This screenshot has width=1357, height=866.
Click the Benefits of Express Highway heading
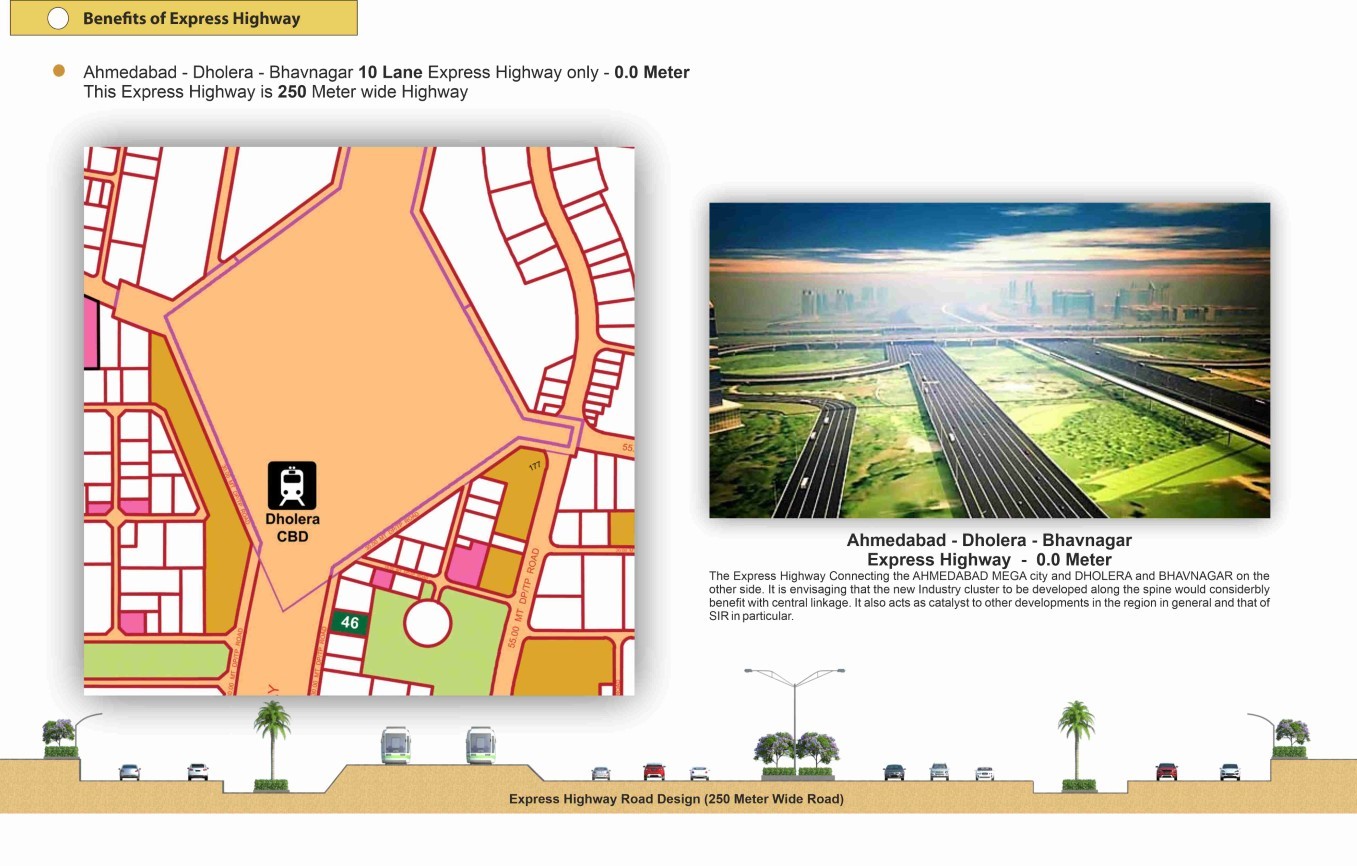pyautogui.click(x=191, y=18)
